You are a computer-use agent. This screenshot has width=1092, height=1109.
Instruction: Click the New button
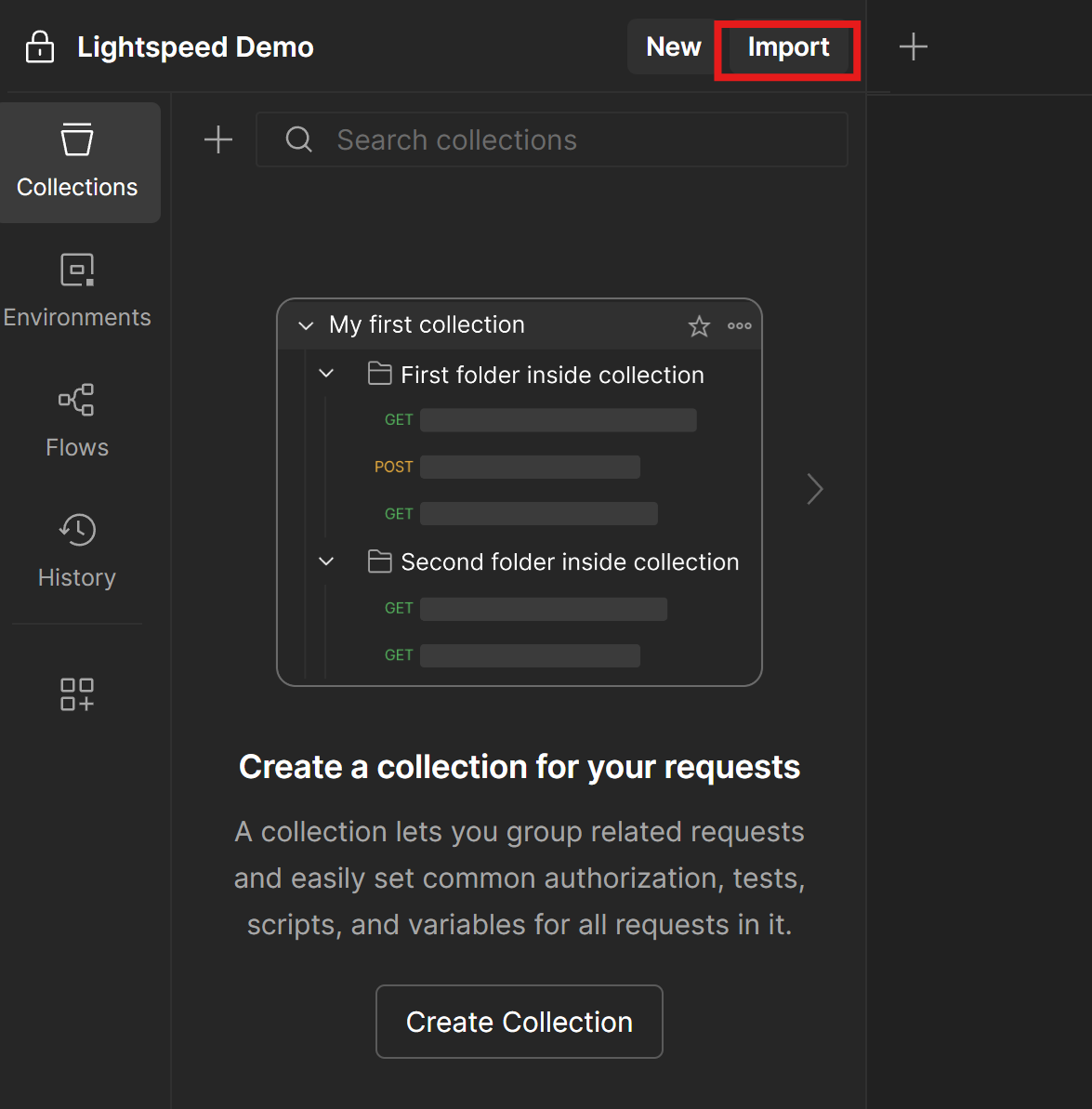tap(673, 46)
